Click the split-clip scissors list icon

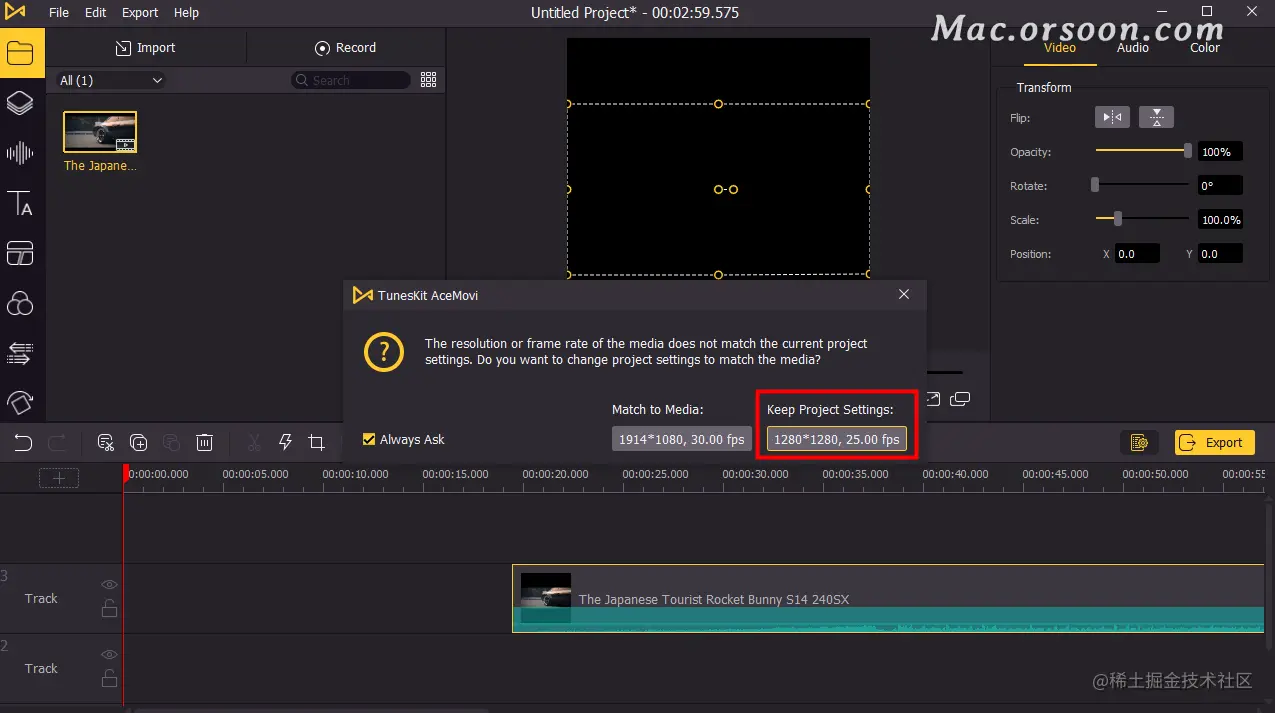click(x=105, y=442)
